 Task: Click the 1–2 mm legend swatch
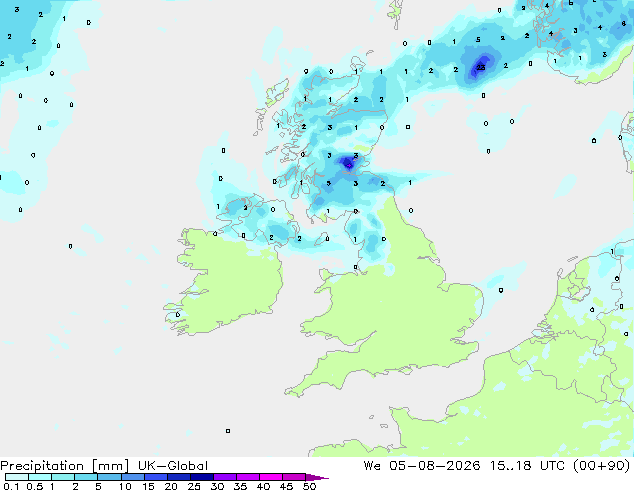coord(63,477)
